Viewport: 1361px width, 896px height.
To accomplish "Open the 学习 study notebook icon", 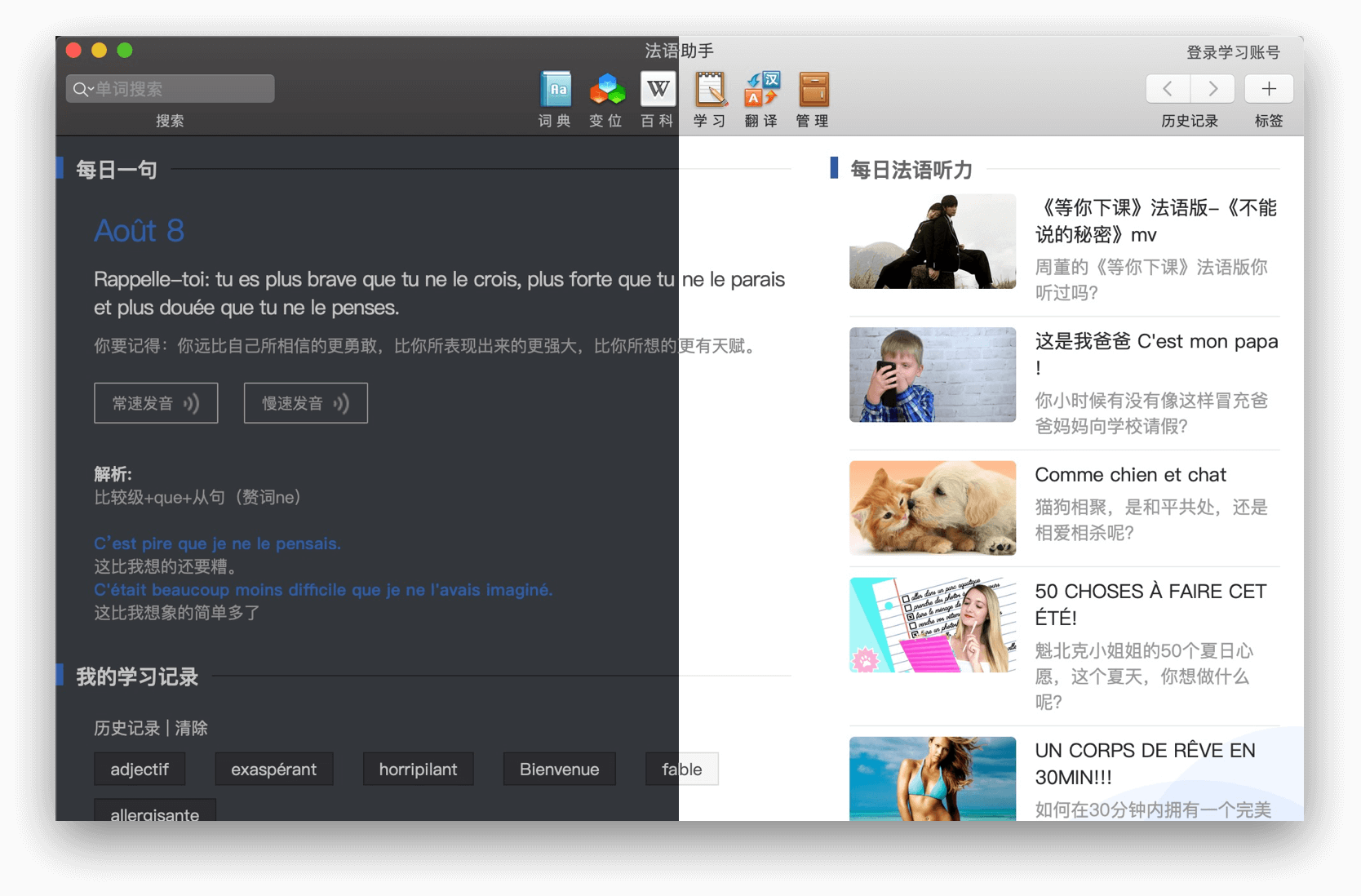I will click(710, 91).
